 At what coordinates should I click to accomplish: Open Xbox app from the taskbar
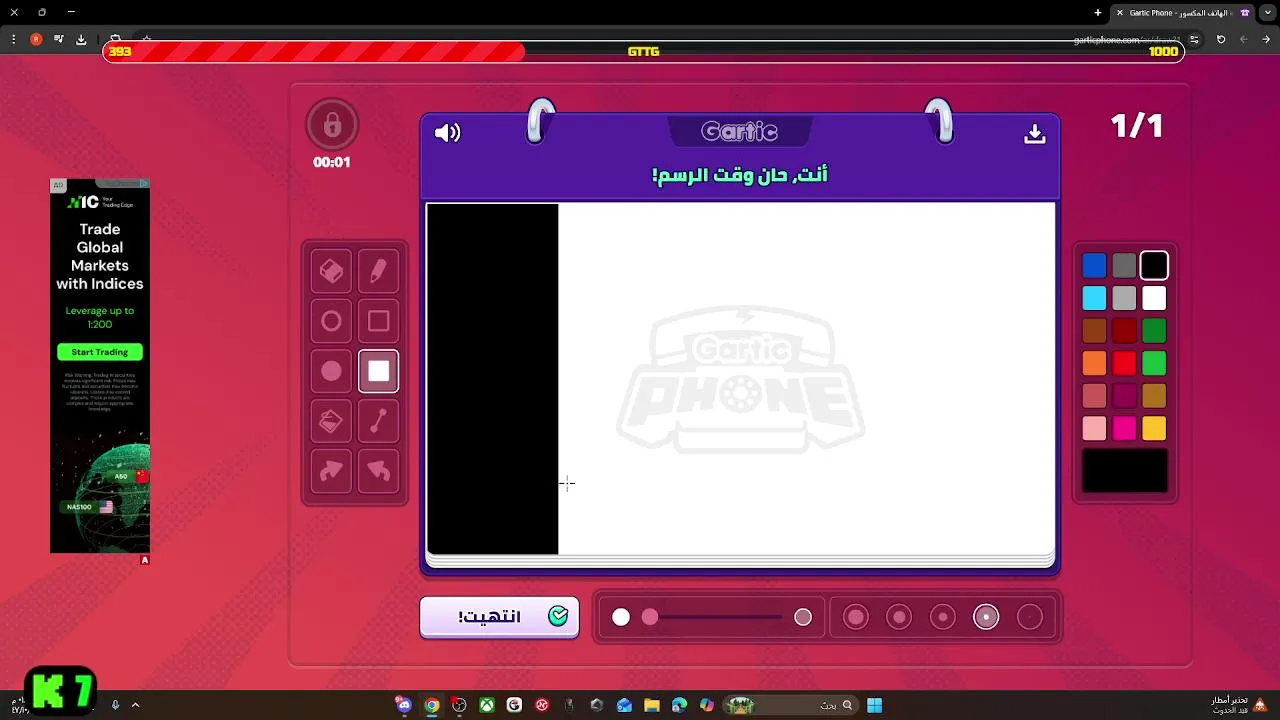tap(486, 705)
